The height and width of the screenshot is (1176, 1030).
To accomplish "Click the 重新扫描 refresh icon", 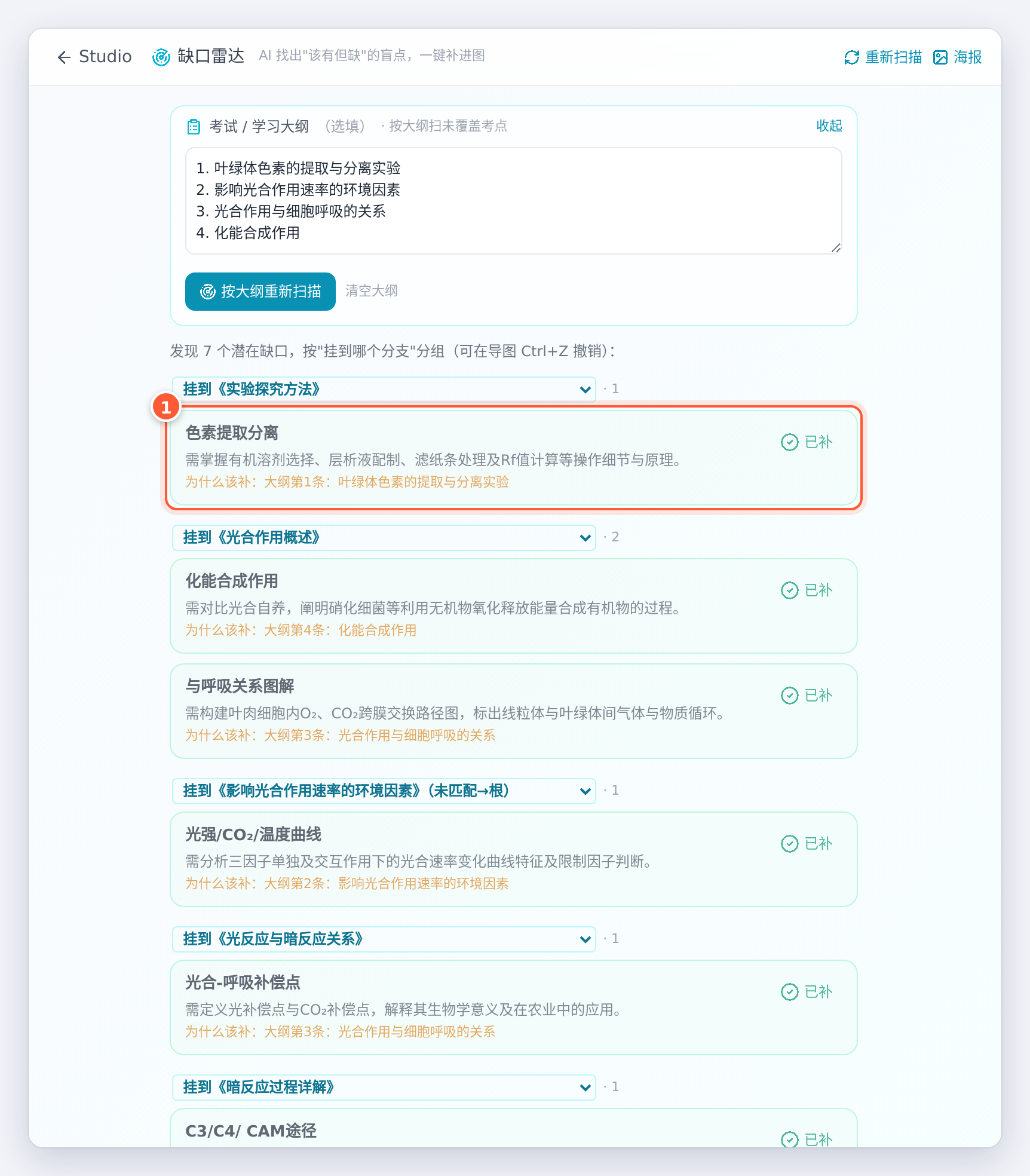I will 852,57.
